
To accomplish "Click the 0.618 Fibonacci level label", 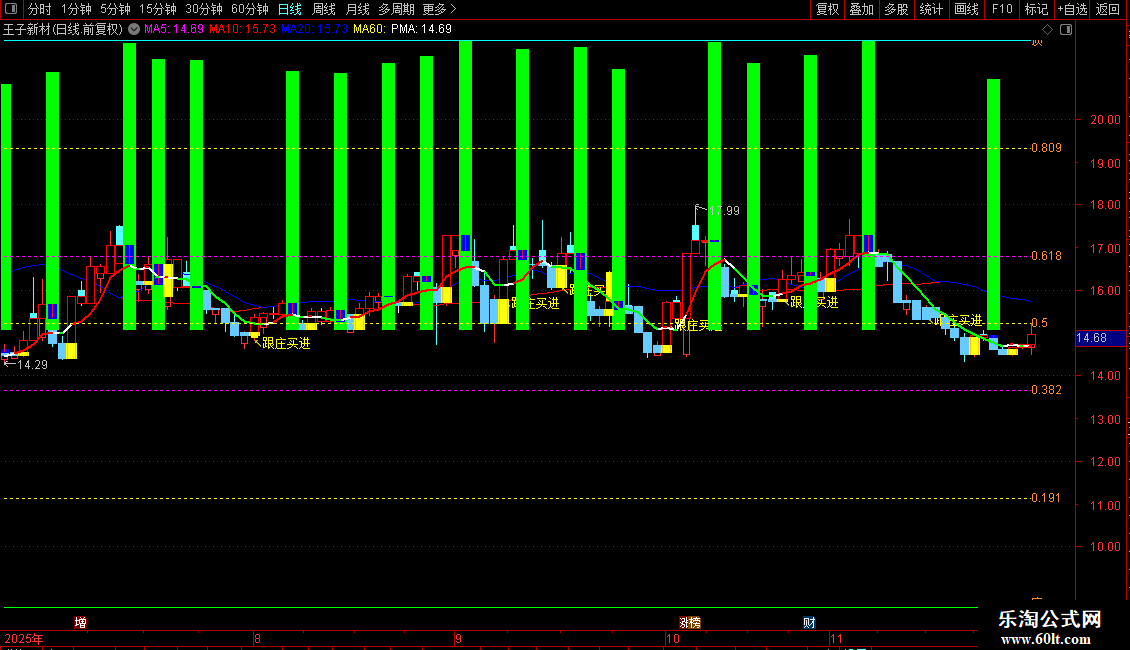I will (1046, 256).
